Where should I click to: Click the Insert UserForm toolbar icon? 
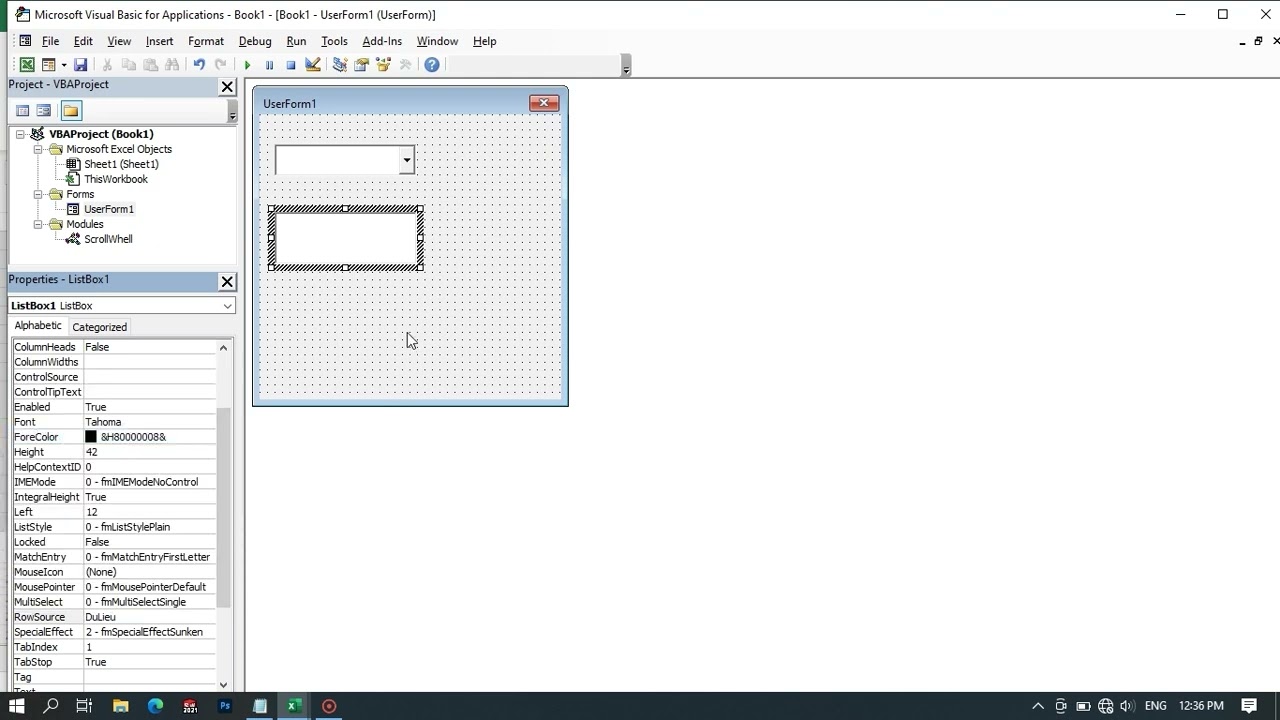tap(48, 65)
